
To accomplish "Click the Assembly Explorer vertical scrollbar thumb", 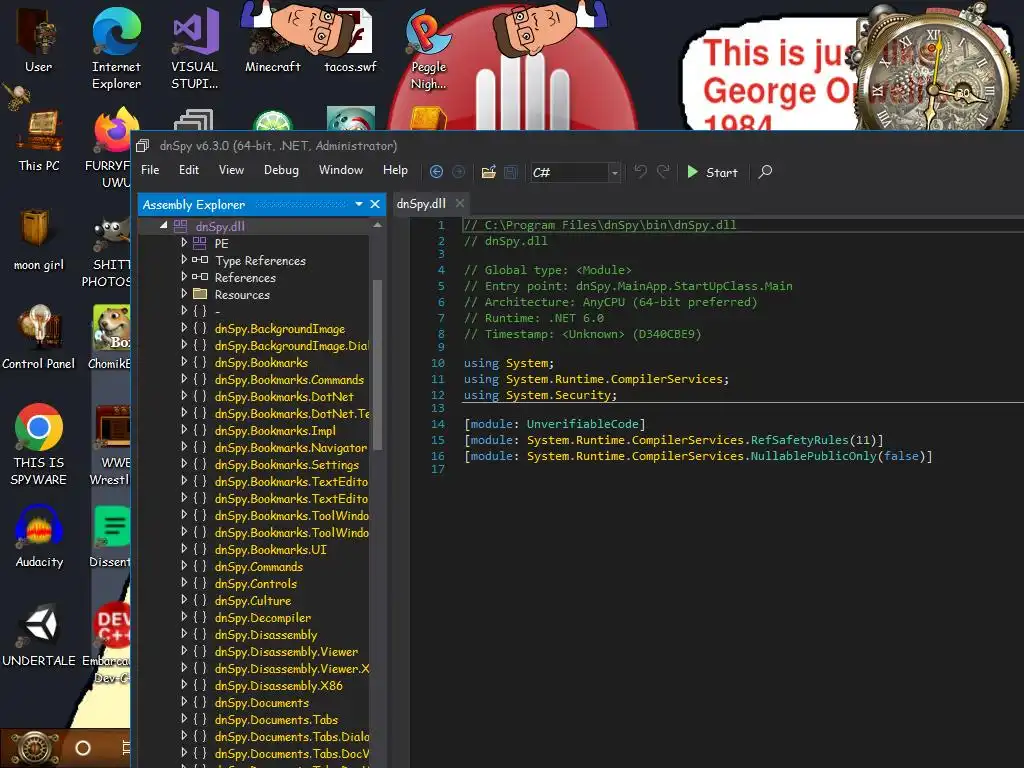I will click(x=377, y=364).
